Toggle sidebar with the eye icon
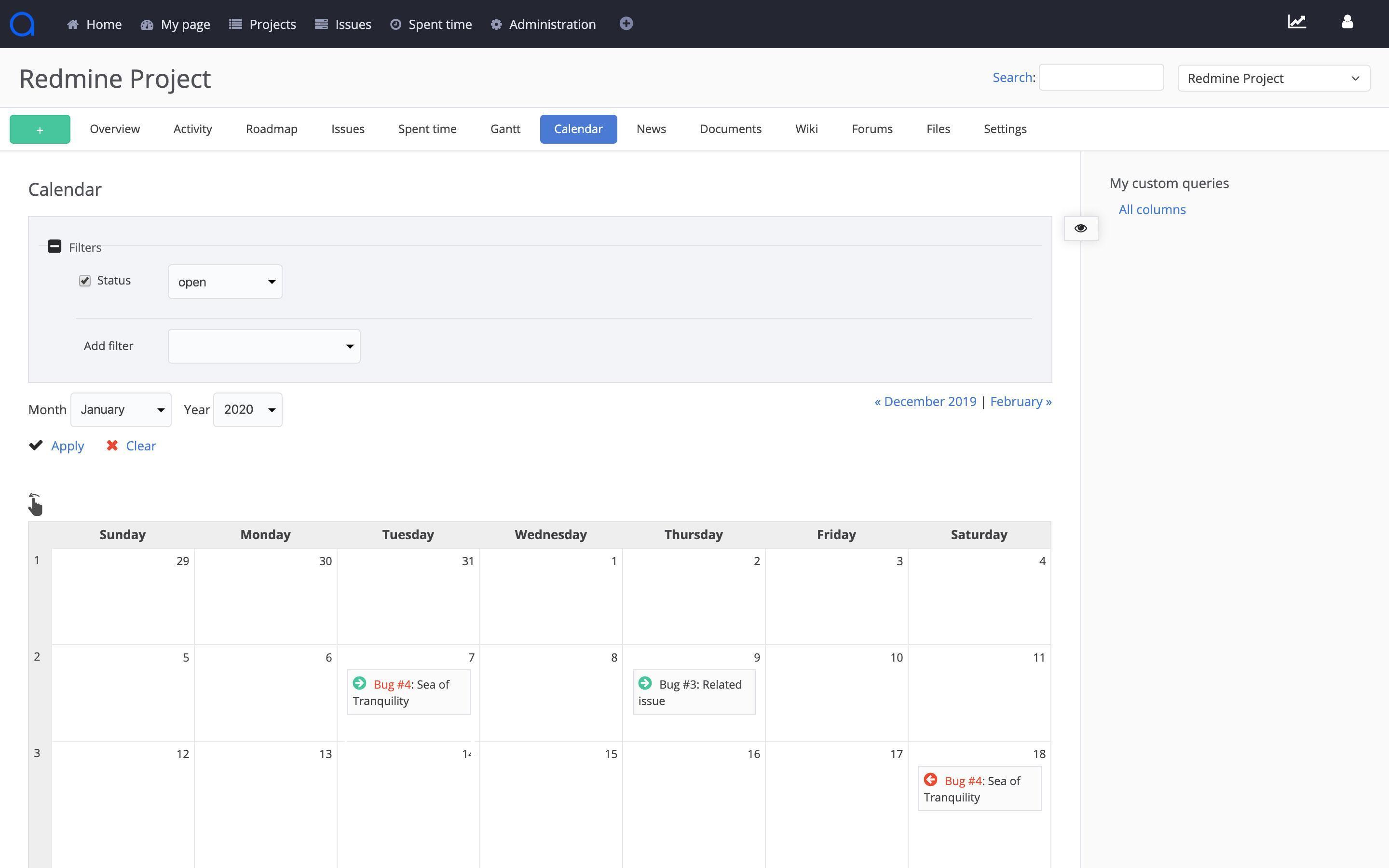The height and width of the screenshot is (868, 1389). pos(1081,229)
